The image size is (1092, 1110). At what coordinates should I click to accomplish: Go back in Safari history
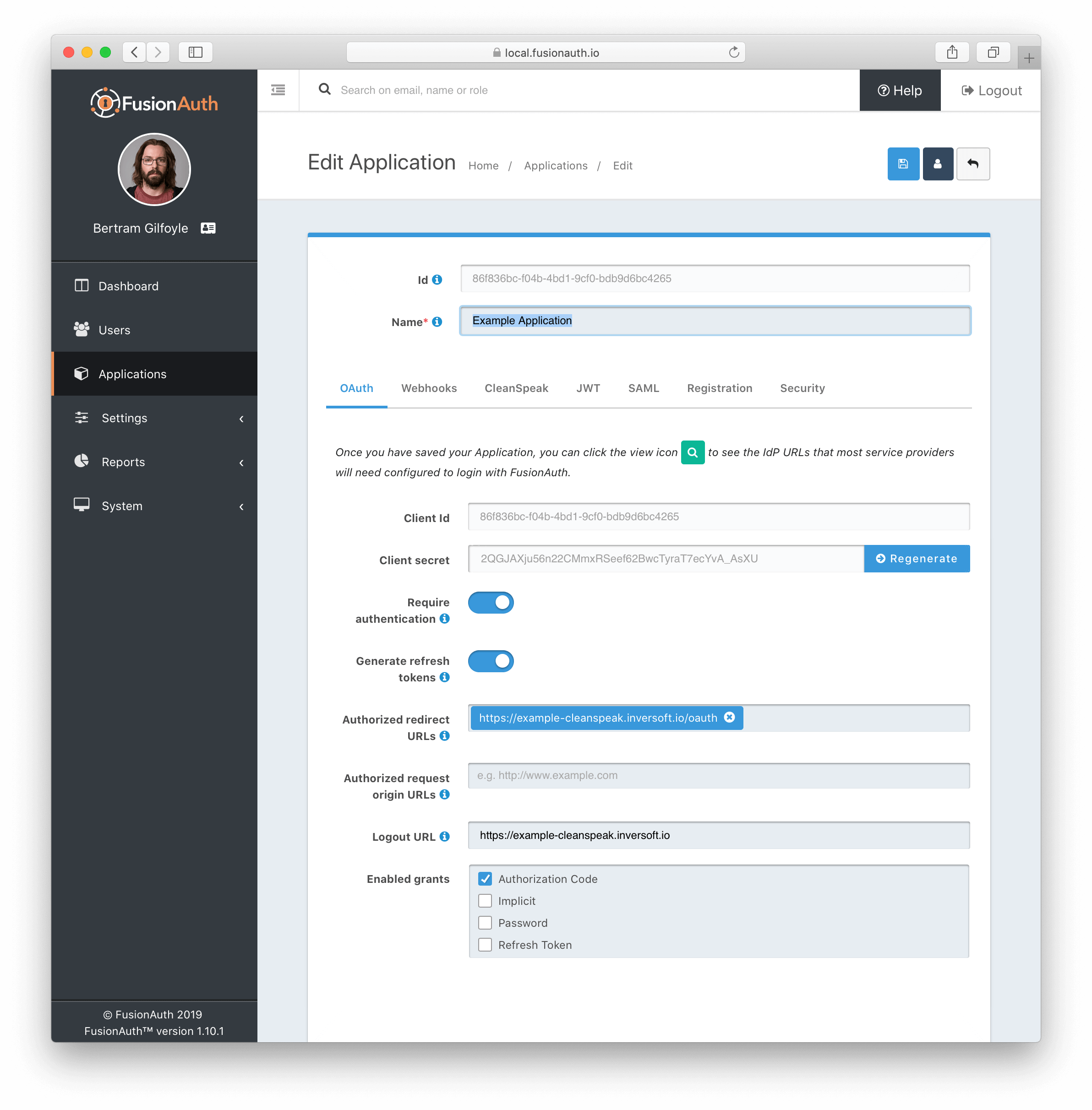(134, 52)
